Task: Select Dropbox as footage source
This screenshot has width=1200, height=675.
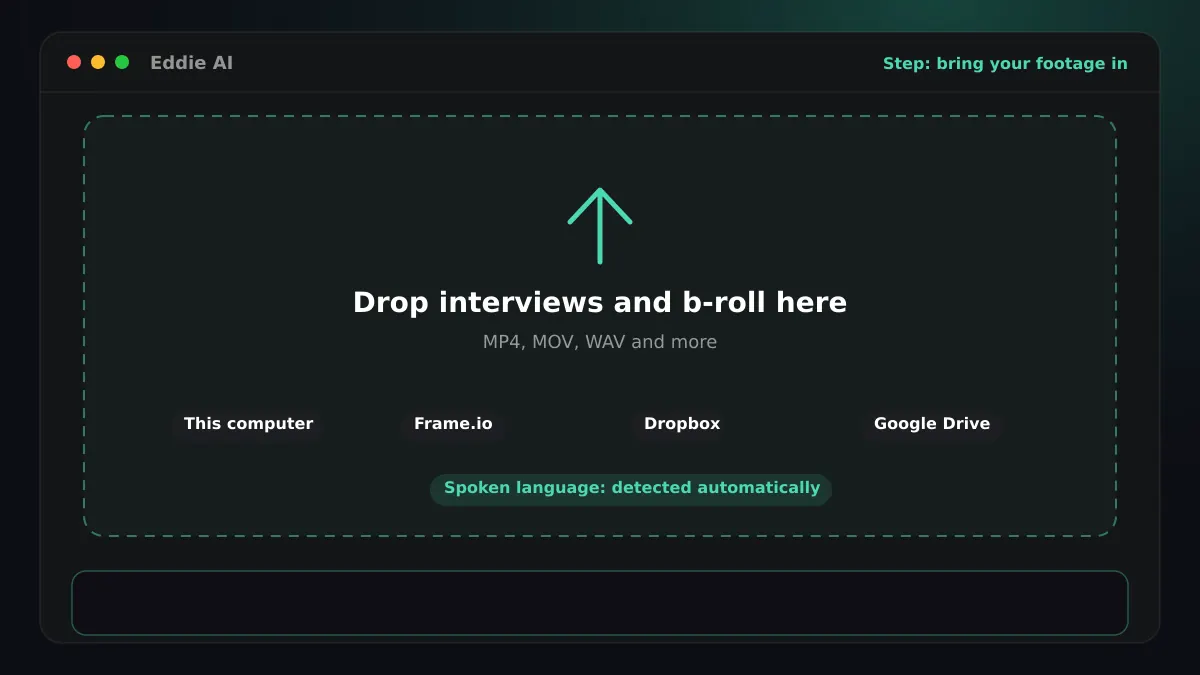Action: [682, 424]
